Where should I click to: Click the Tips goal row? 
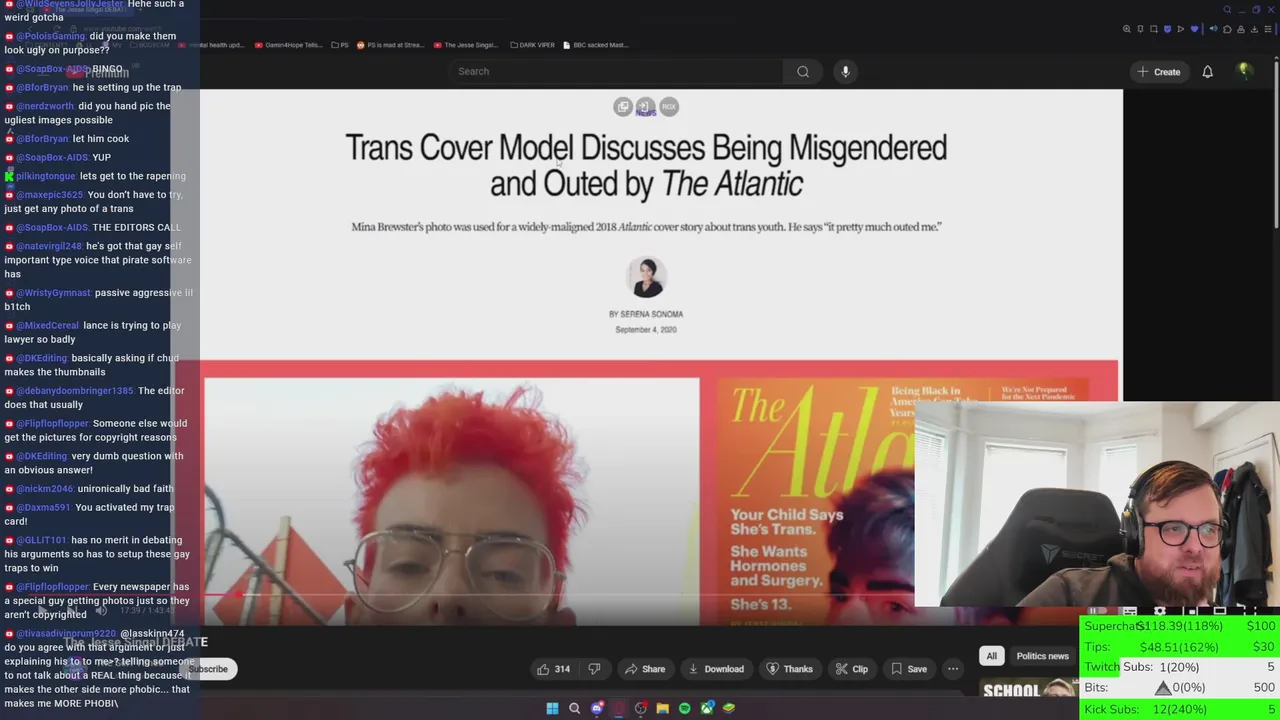[x=1180, y=647]
